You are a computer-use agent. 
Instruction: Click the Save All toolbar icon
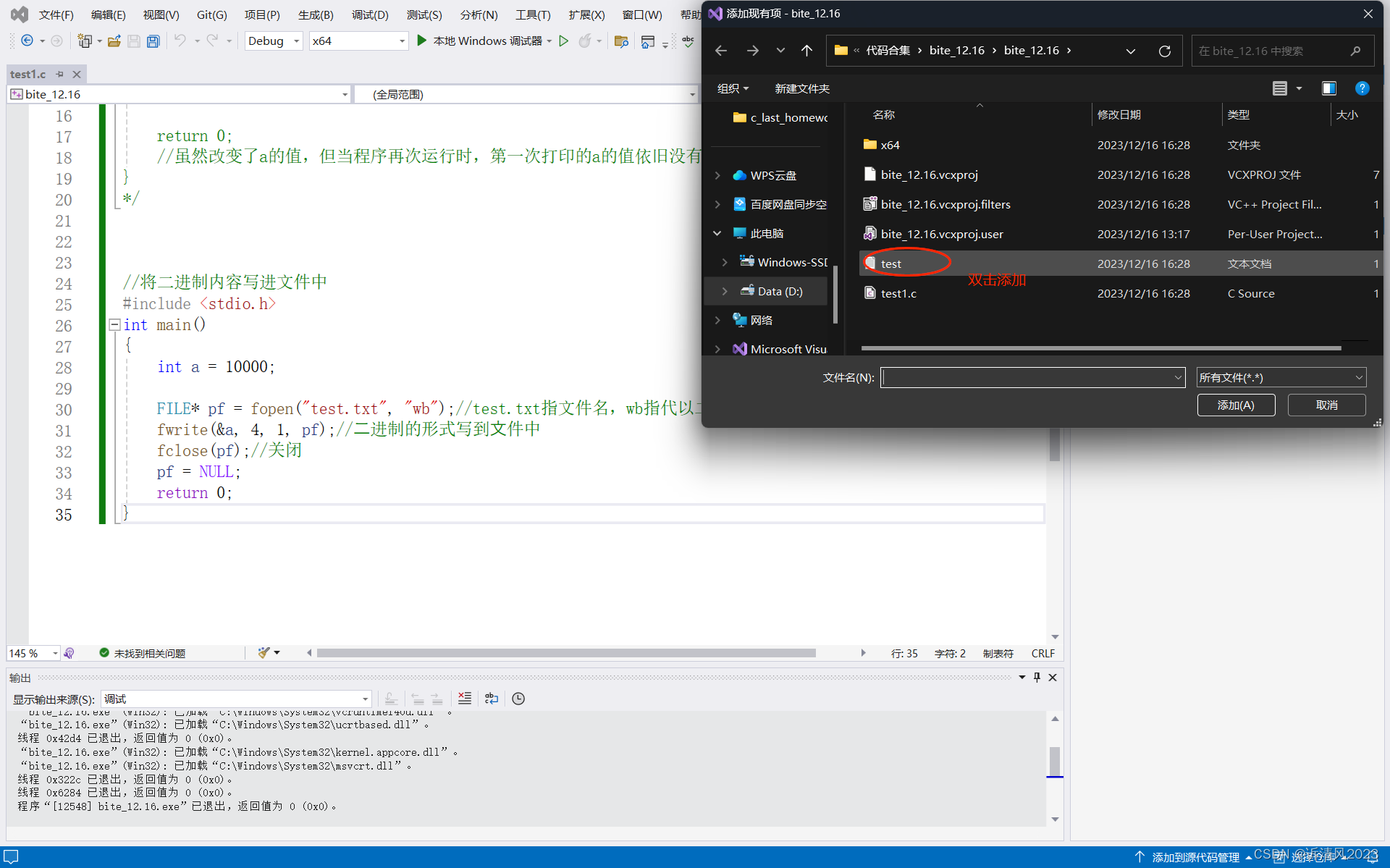(x=153, y=41)
